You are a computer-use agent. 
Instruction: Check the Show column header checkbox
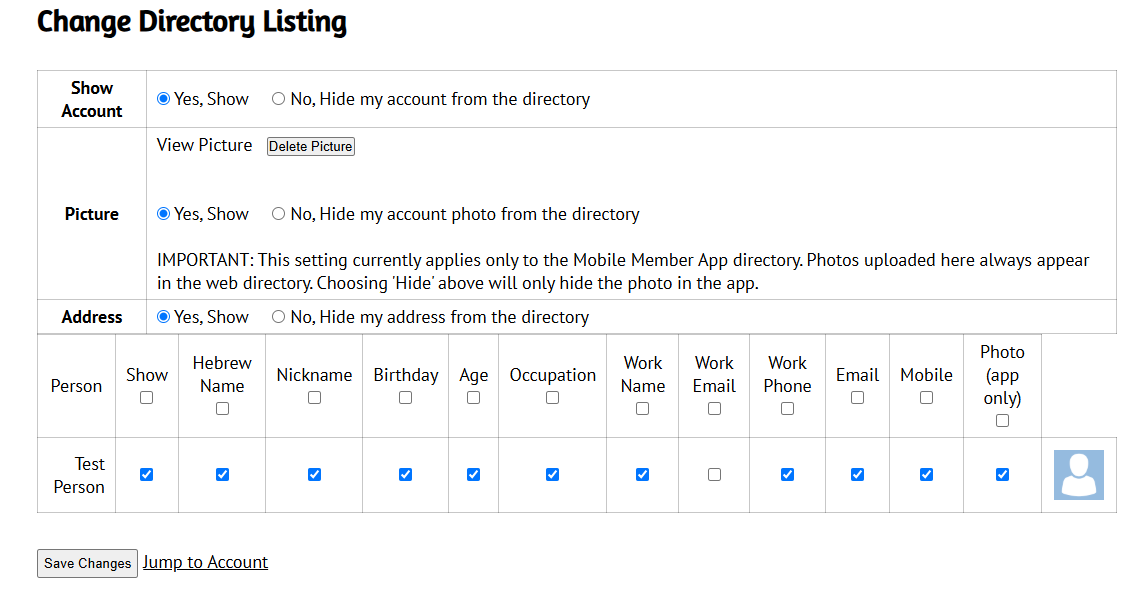147,397
